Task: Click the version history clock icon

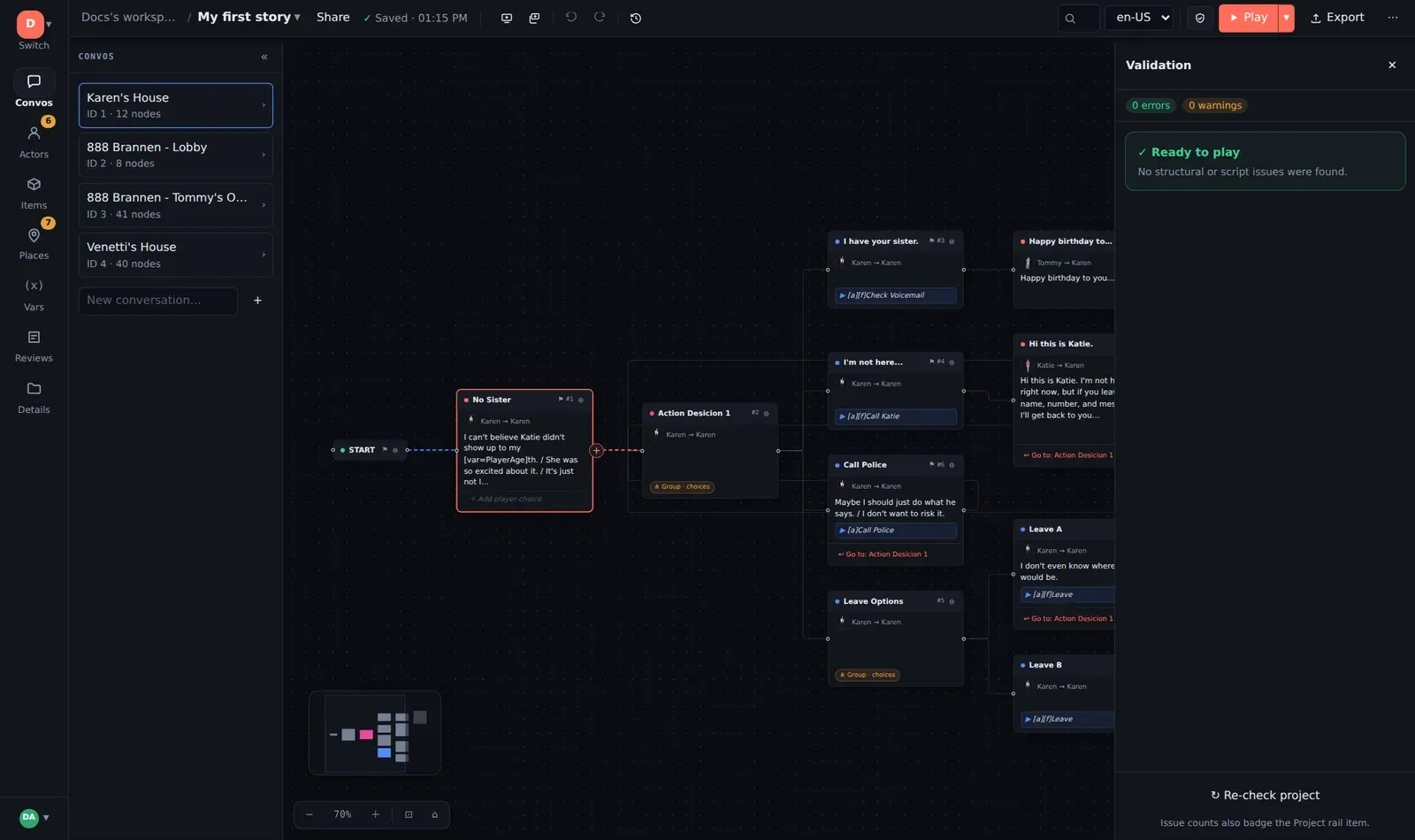Action: coord(635,18)
